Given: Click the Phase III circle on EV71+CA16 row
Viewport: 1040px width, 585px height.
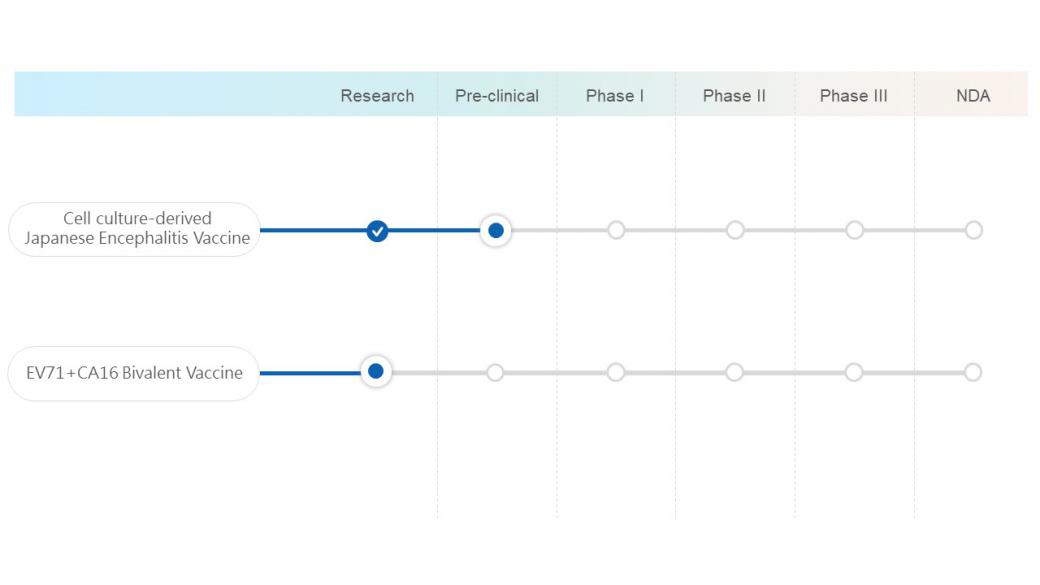Looking at the screenshot, I should 854,372.
